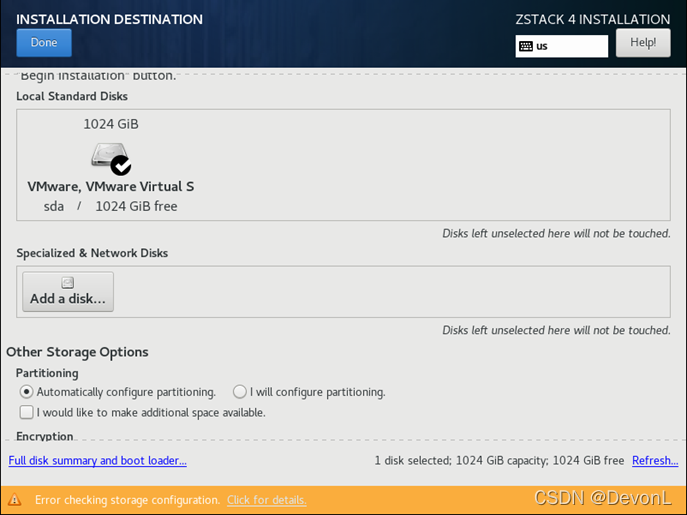Image resolution: width=687 pixels, height=515 pixels.
Task: Click the Partitioning label
Action: coord(47,373)
